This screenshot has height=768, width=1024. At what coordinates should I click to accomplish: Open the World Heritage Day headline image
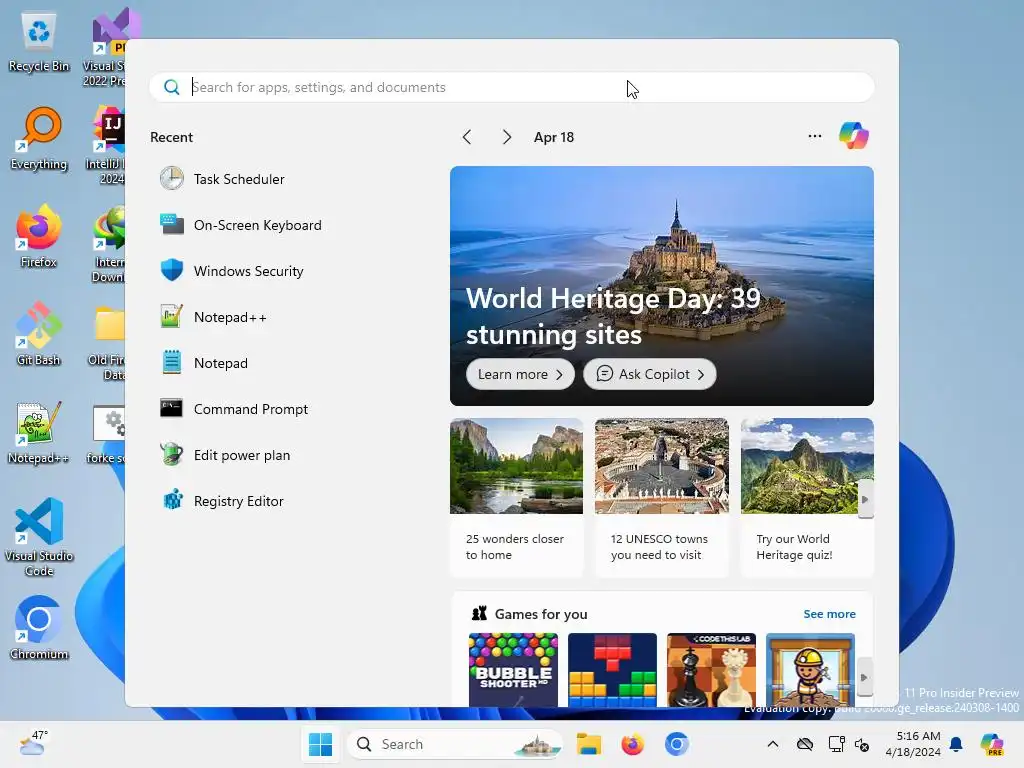tap(662, 285)
